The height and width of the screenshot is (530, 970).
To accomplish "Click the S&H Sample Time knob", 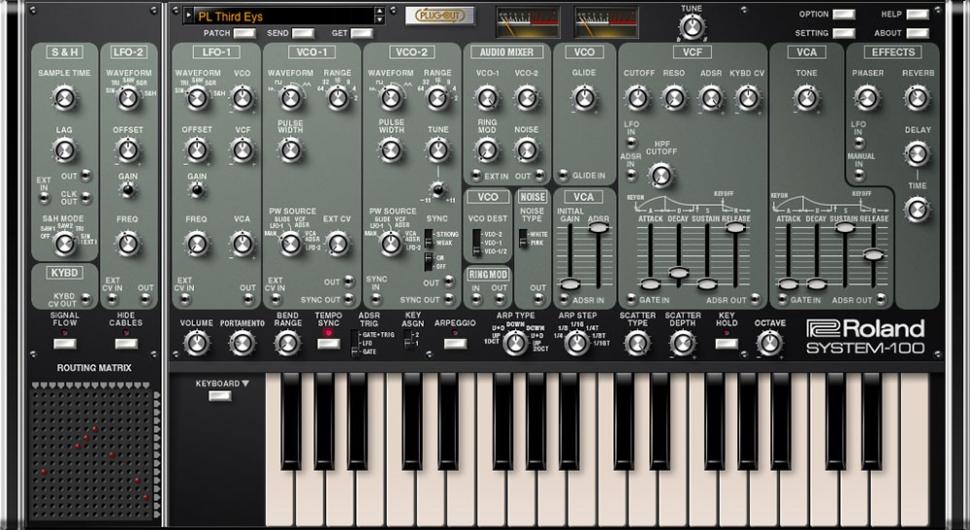I will pyautogui.click(x=64, y=97).
